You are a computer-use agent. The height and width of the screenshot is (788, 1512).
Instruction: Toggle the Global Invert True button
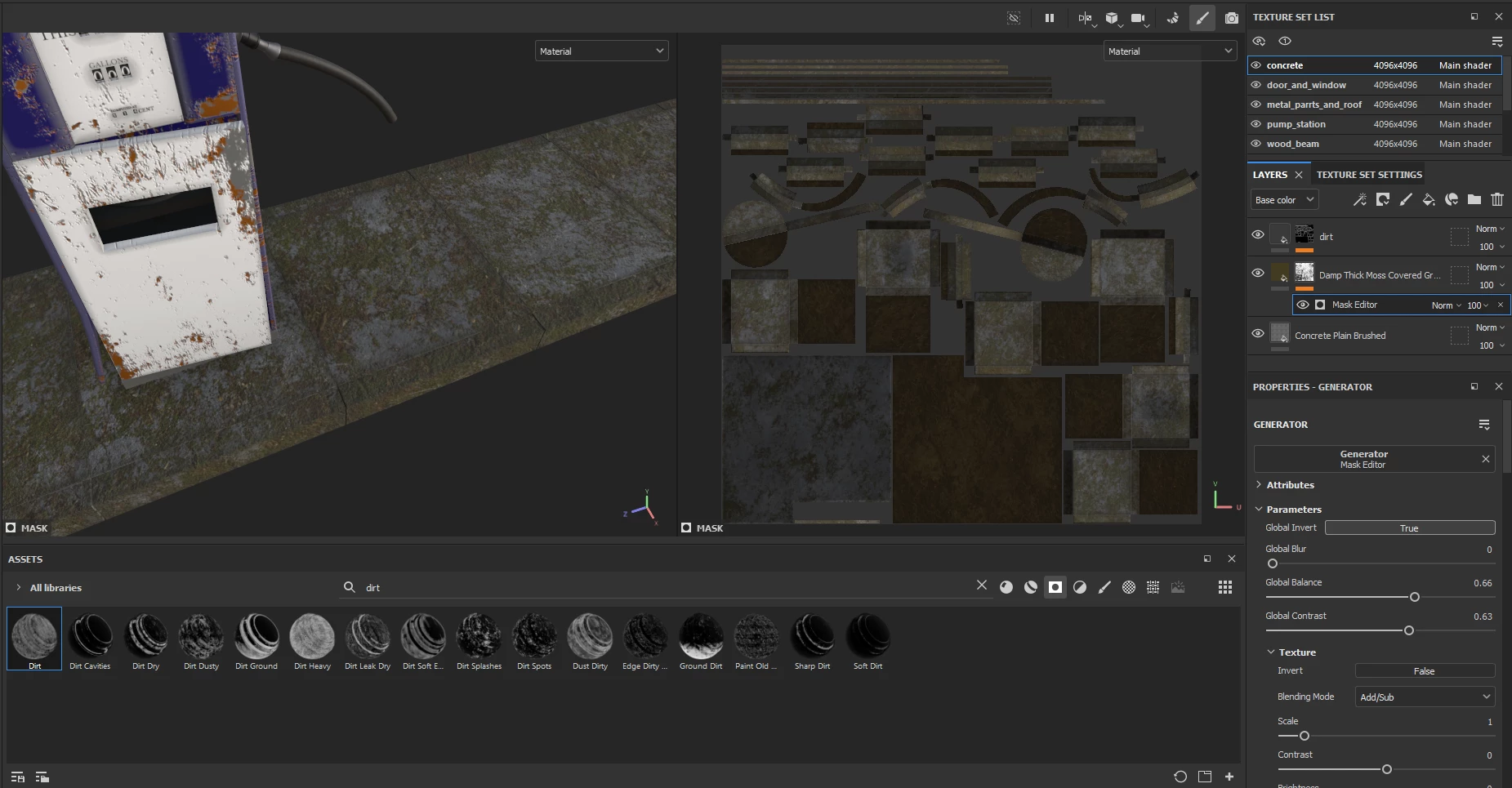pos(1409,528)
